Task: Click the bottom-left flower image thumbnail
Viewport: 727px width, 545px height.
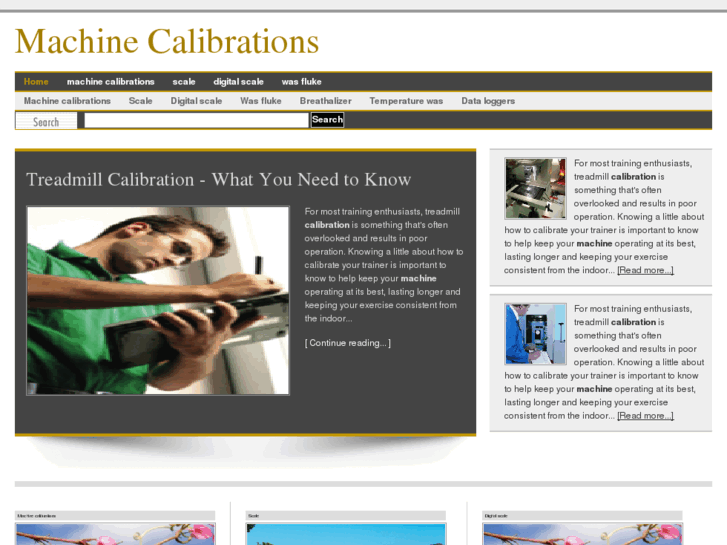Action: click(115, 534)
